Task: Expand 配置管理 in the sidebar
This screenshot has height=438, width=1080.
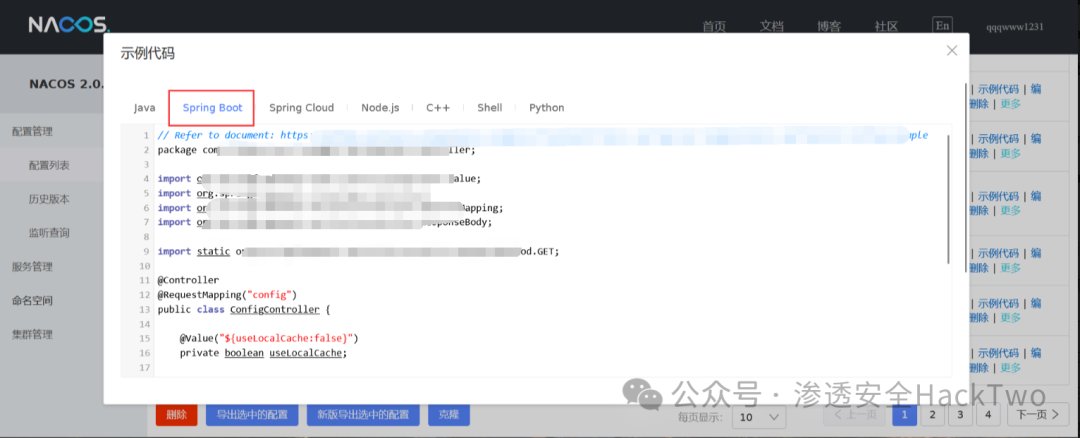Action: click(32, 132)
